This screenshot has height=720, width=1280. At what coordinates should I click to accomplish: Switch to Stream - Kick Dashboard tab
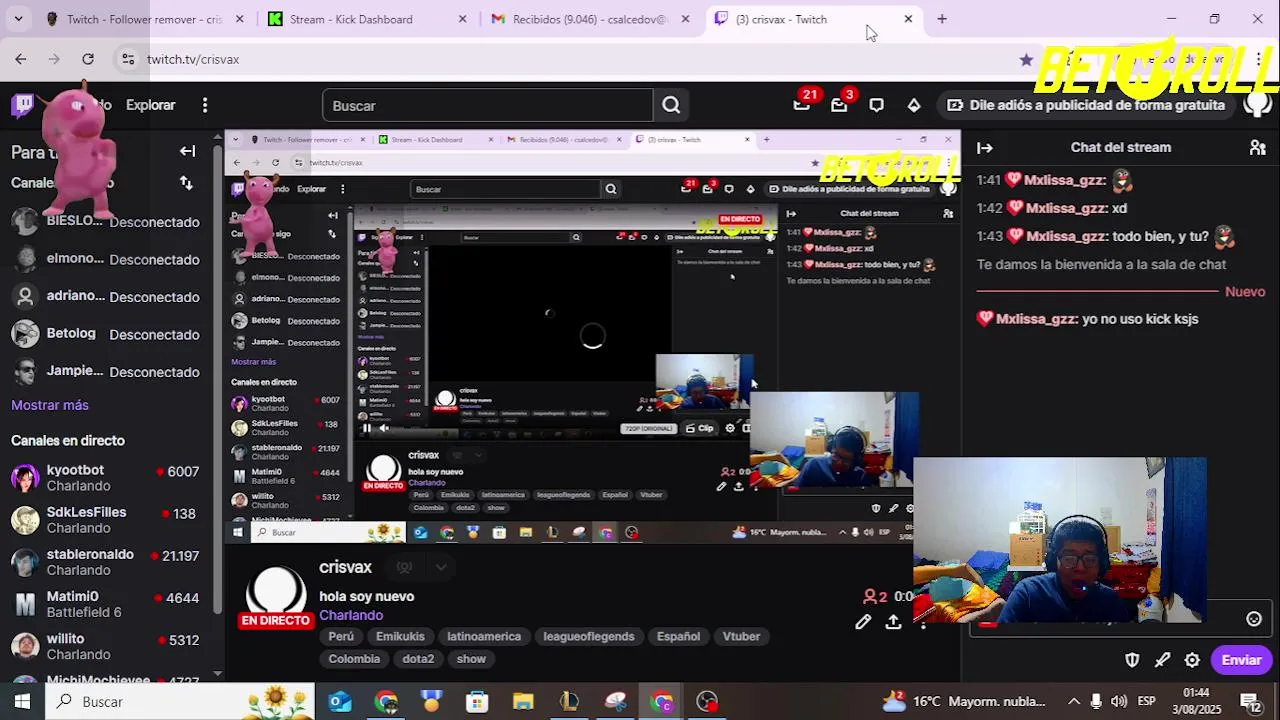365,19
